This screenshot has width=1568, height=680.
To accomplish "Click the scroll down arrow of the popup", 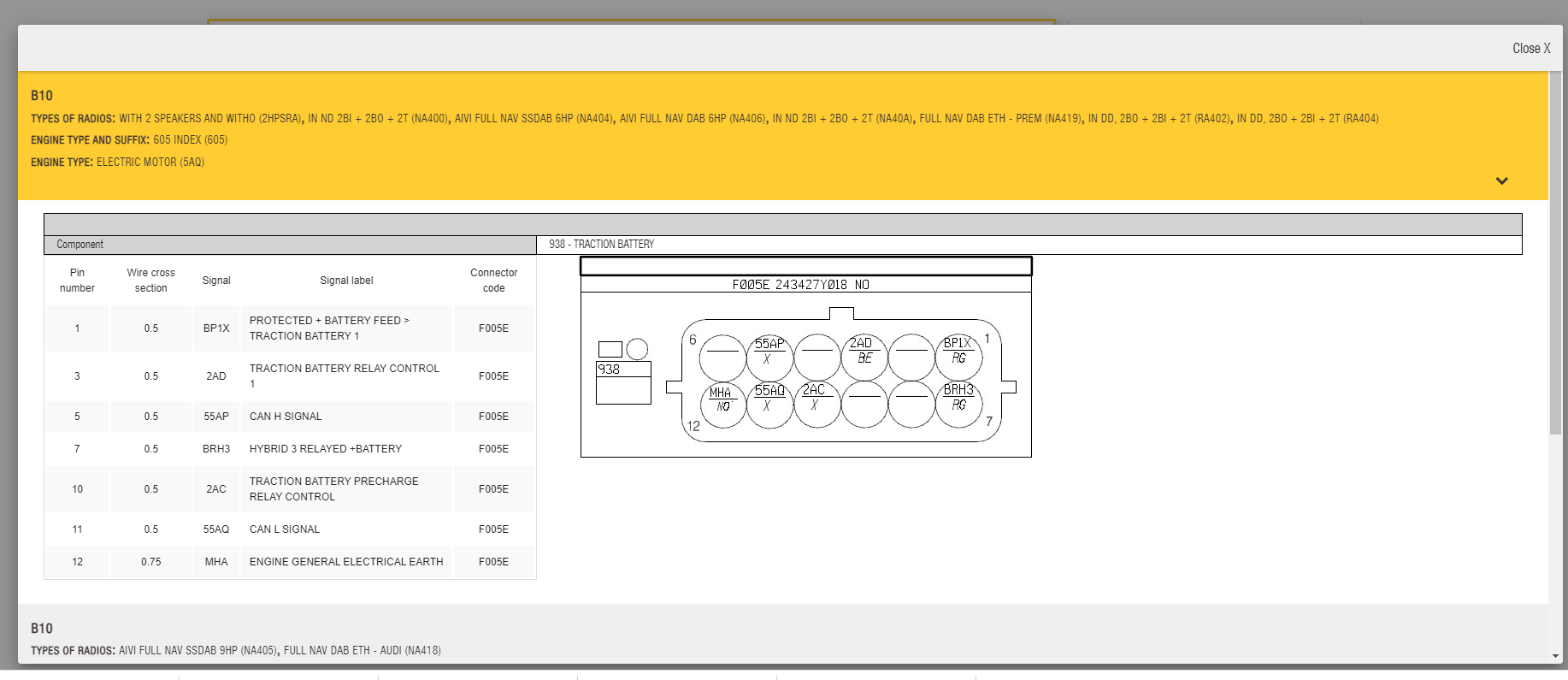I will click(x=1555, y=656).
